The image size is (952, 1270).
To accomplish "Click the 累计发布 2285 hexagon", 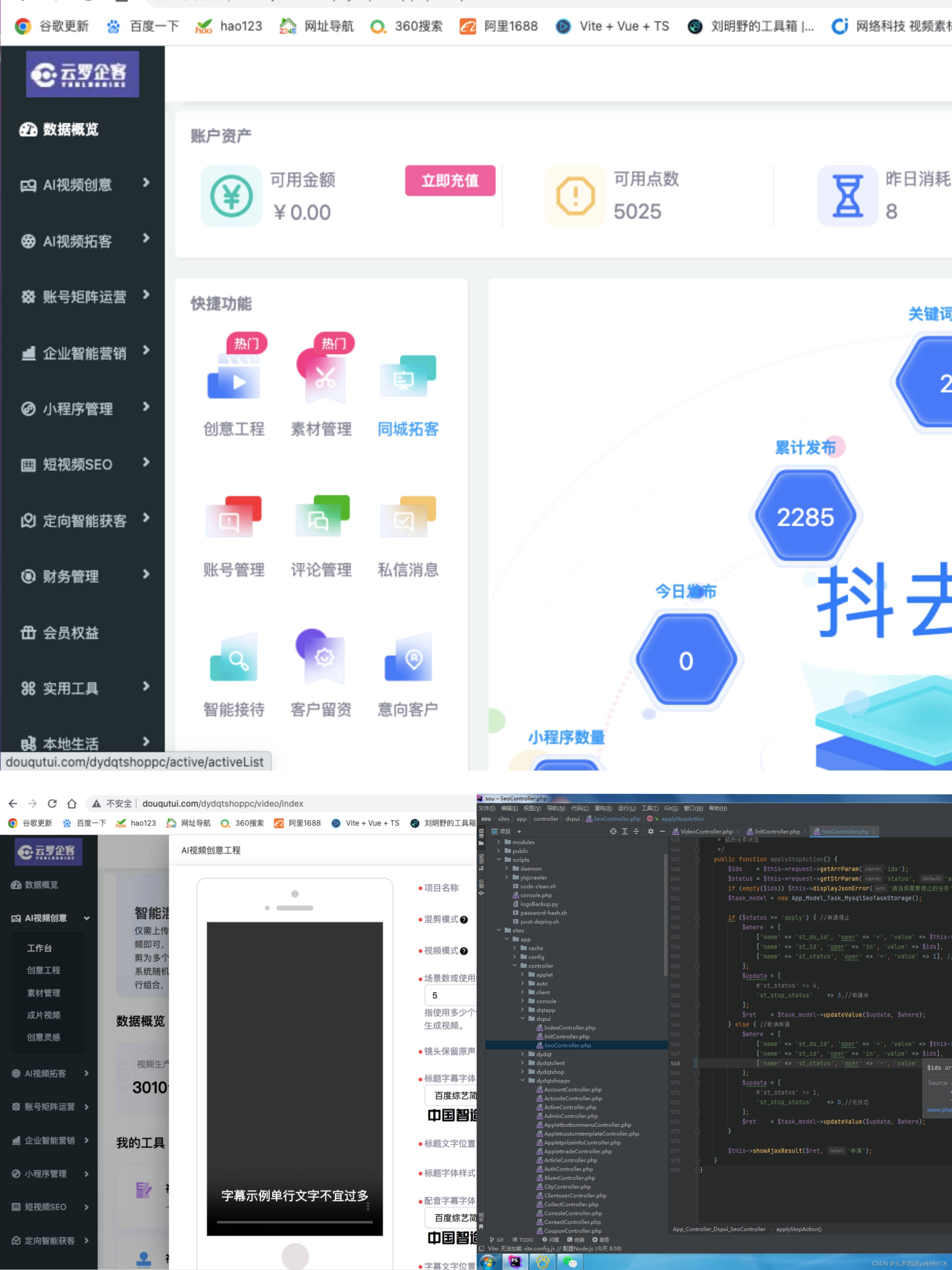I will tap(805, 517).
